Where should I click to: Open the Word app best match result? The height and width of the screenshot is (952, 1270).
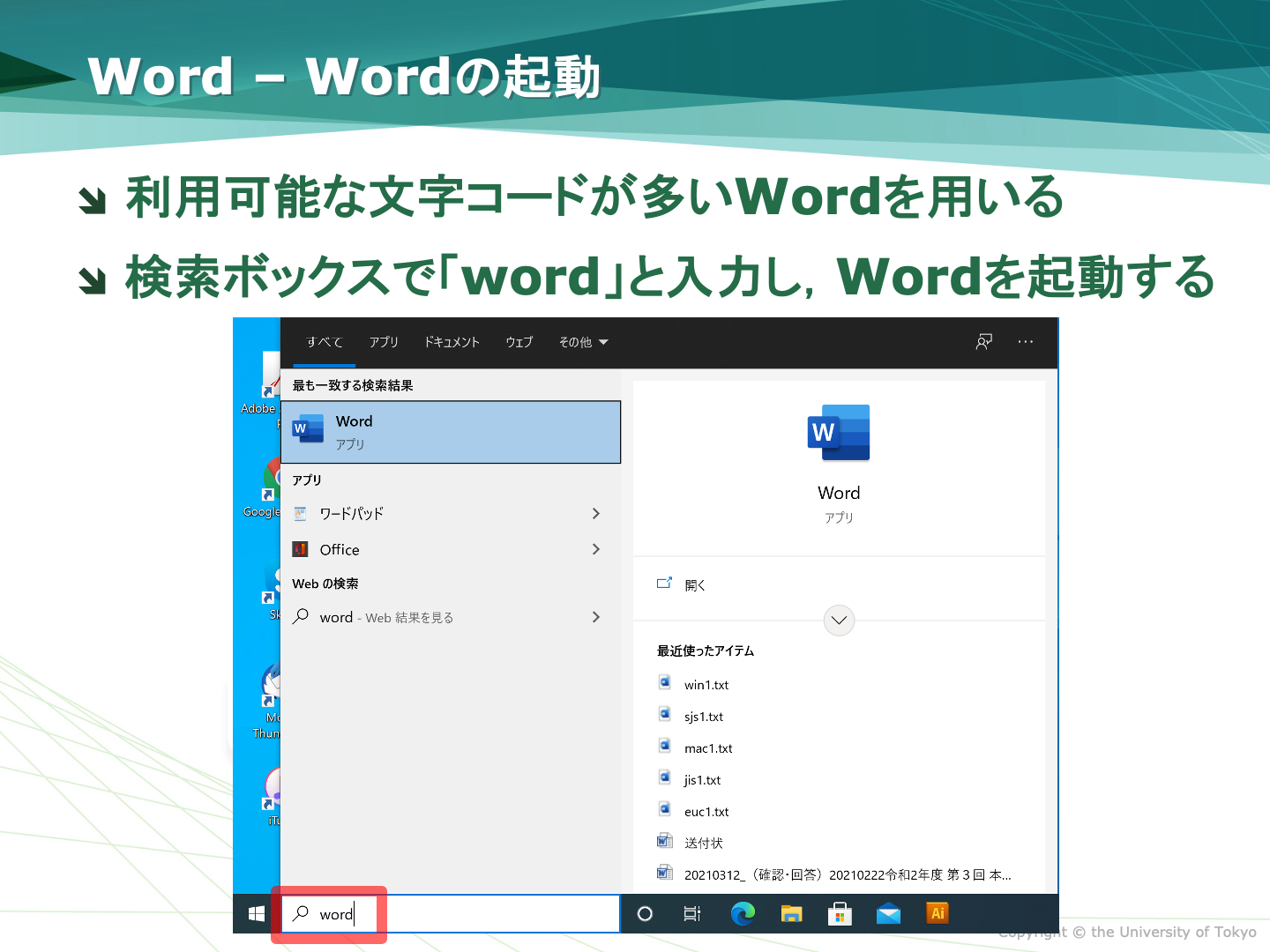(x=451, y=432)
